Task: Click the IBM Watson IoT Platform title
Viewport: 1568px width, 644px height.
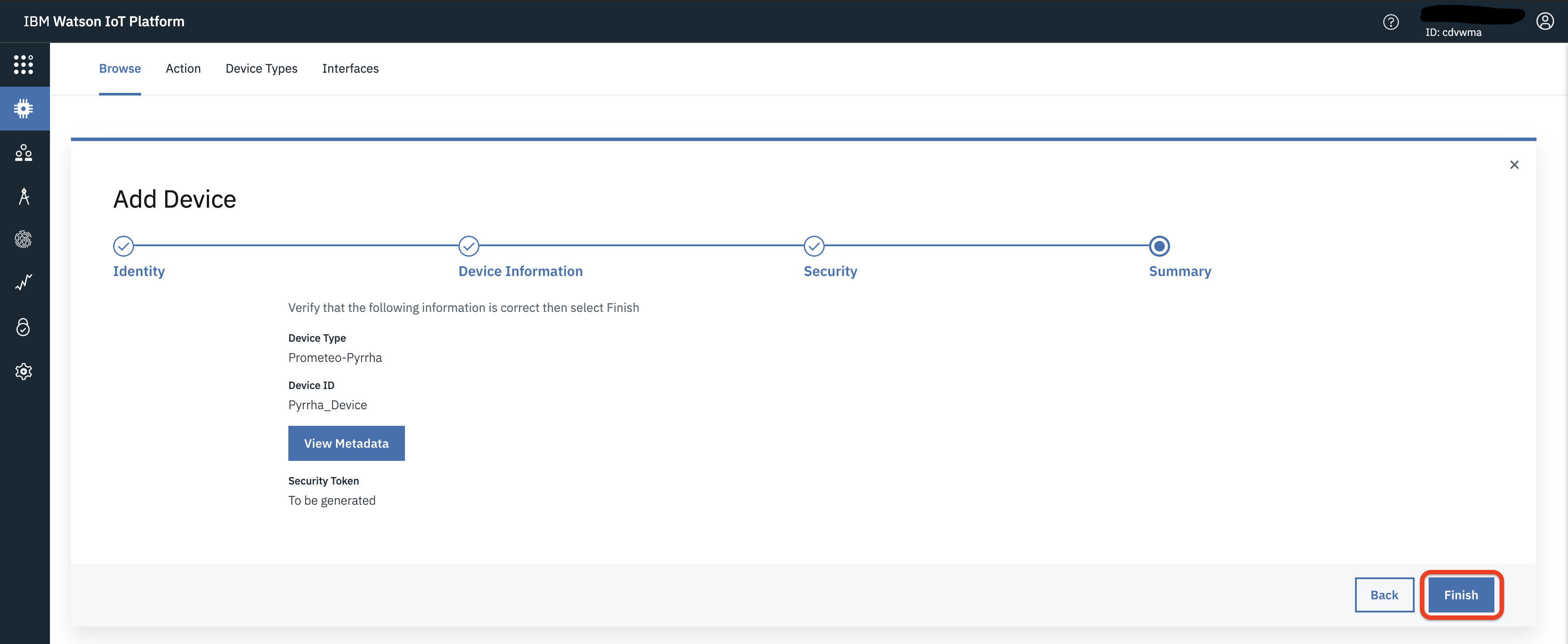Action: coord(104,21)
